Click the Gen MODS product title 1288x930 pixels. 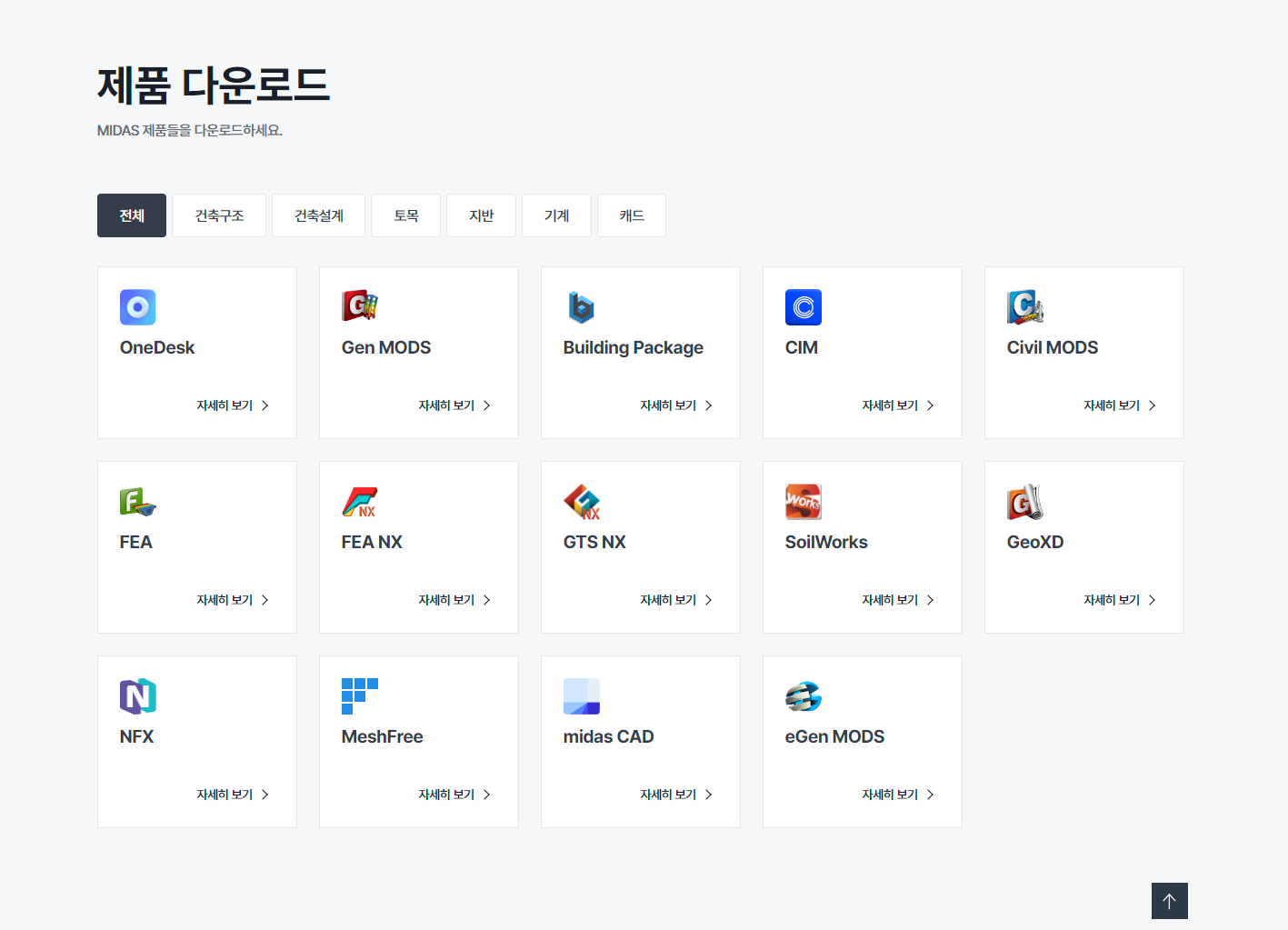pos(386,347)
